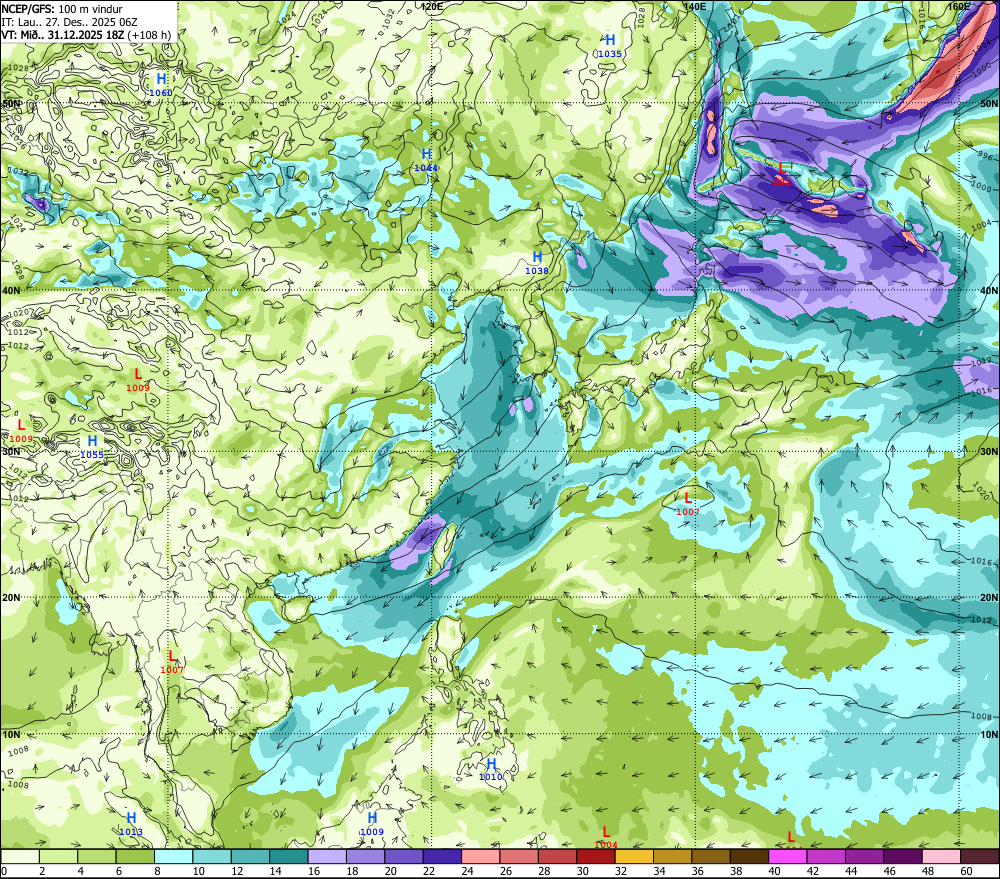Pick the green 6–8 legend swatch
This screenshot has height=879, width=1000.
pos(135,856)
